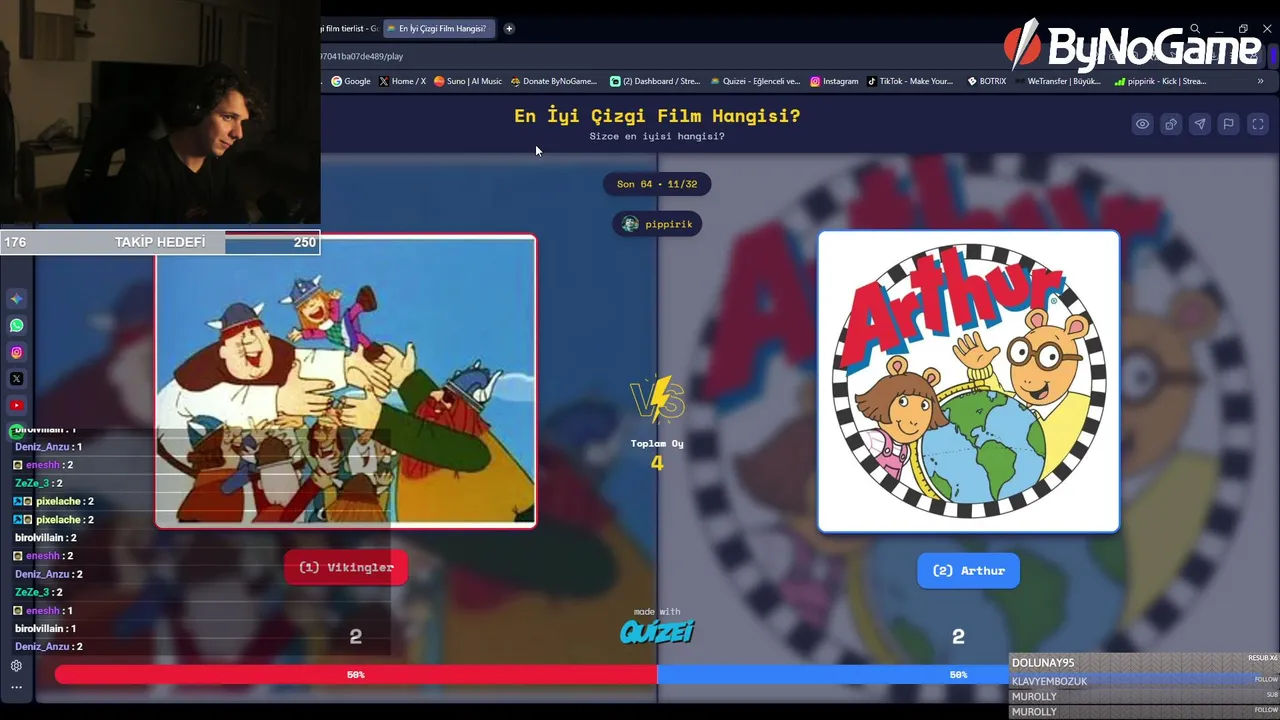Viewport: 1280px width, 720px height.
Task: Open WhatsApp in the browser sidebar
Action: point(16,325)
